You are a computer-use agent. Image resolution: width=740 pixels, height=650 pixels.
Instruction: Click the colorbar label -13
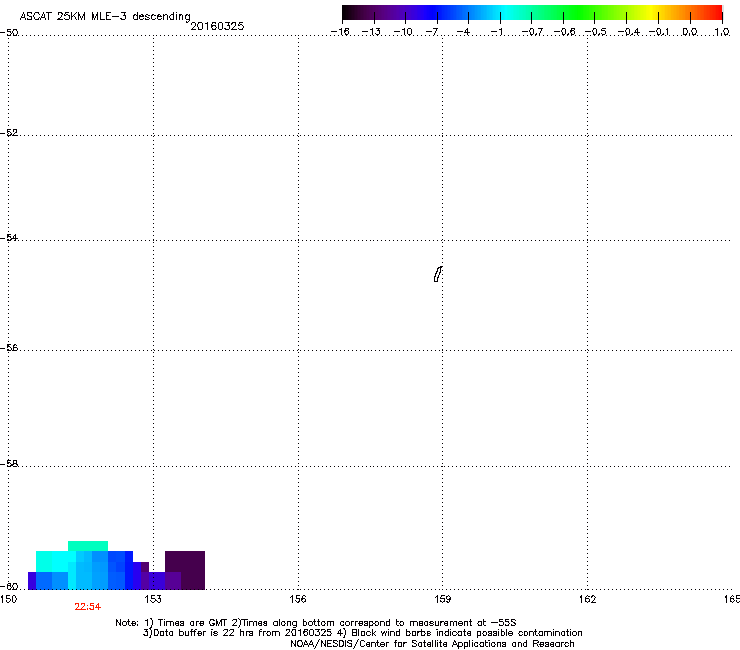(x=371, y=32)
